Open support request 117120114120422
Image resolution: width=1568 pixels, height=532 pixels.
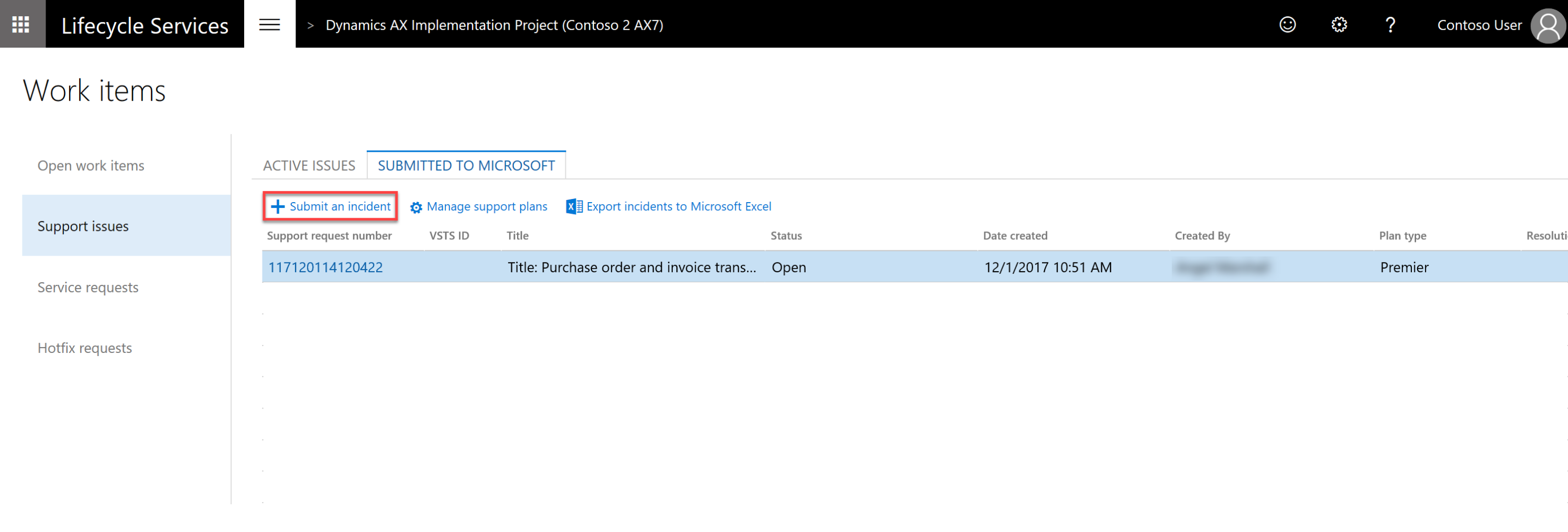pyautogui.click(x=326, y=267)
